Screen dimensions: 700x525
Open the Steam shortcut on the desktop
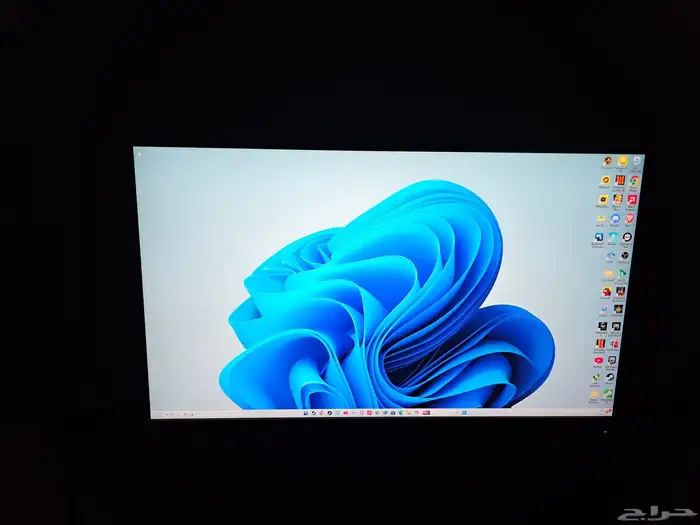610,377
